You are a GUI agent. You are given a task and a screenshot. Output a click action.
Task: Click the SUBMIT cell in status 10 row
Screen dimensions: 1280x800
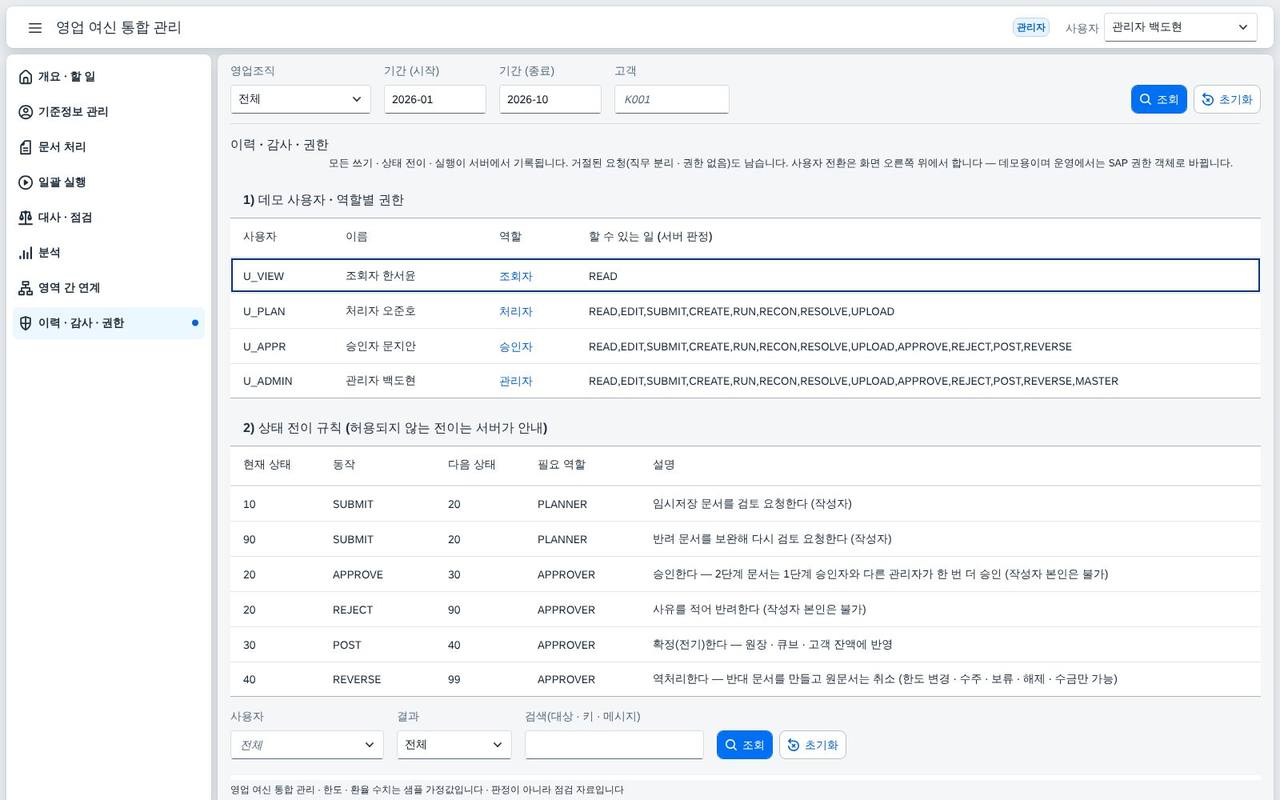pos(353,504)
